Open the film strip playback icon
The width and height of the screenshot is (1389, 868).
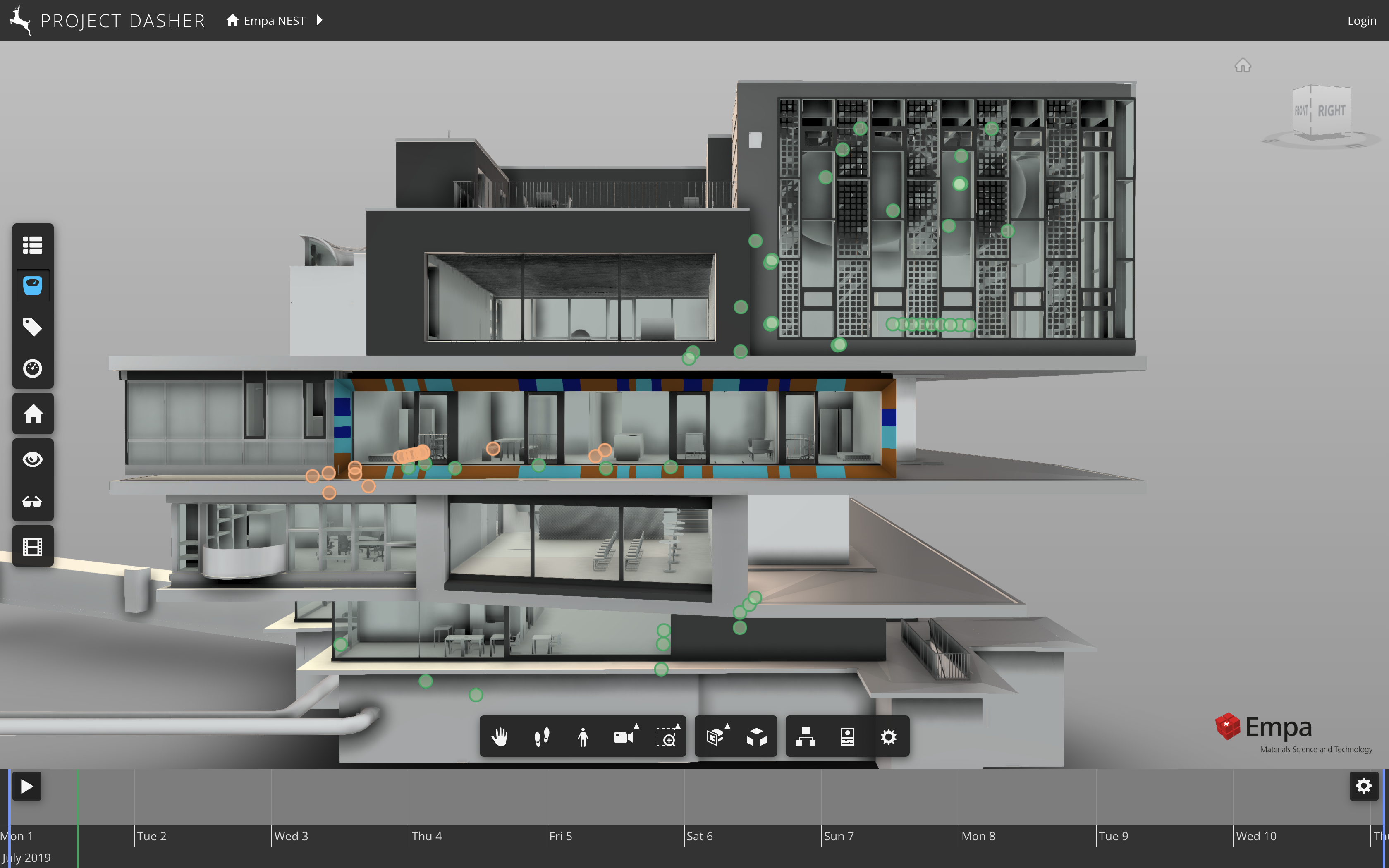[x=33, y=547]
